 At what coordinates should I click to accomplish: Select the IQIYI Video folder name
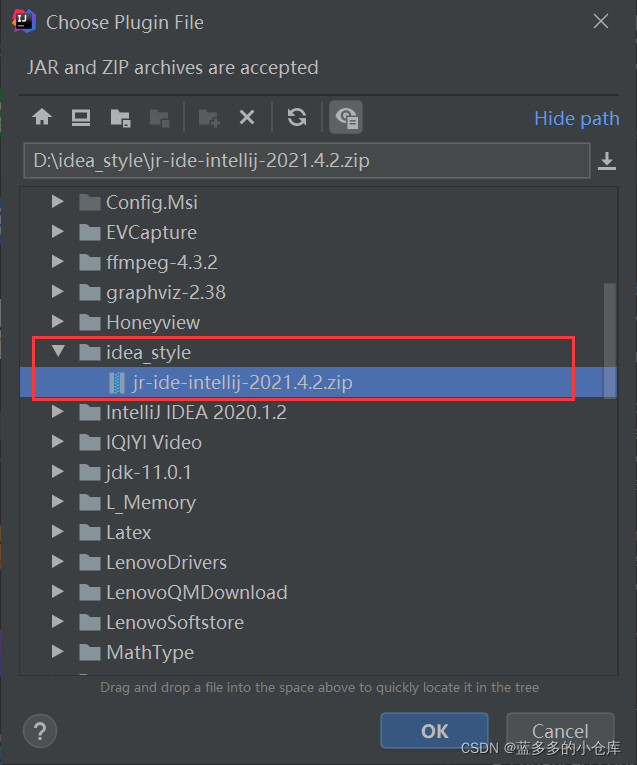(x=154, y=443)
